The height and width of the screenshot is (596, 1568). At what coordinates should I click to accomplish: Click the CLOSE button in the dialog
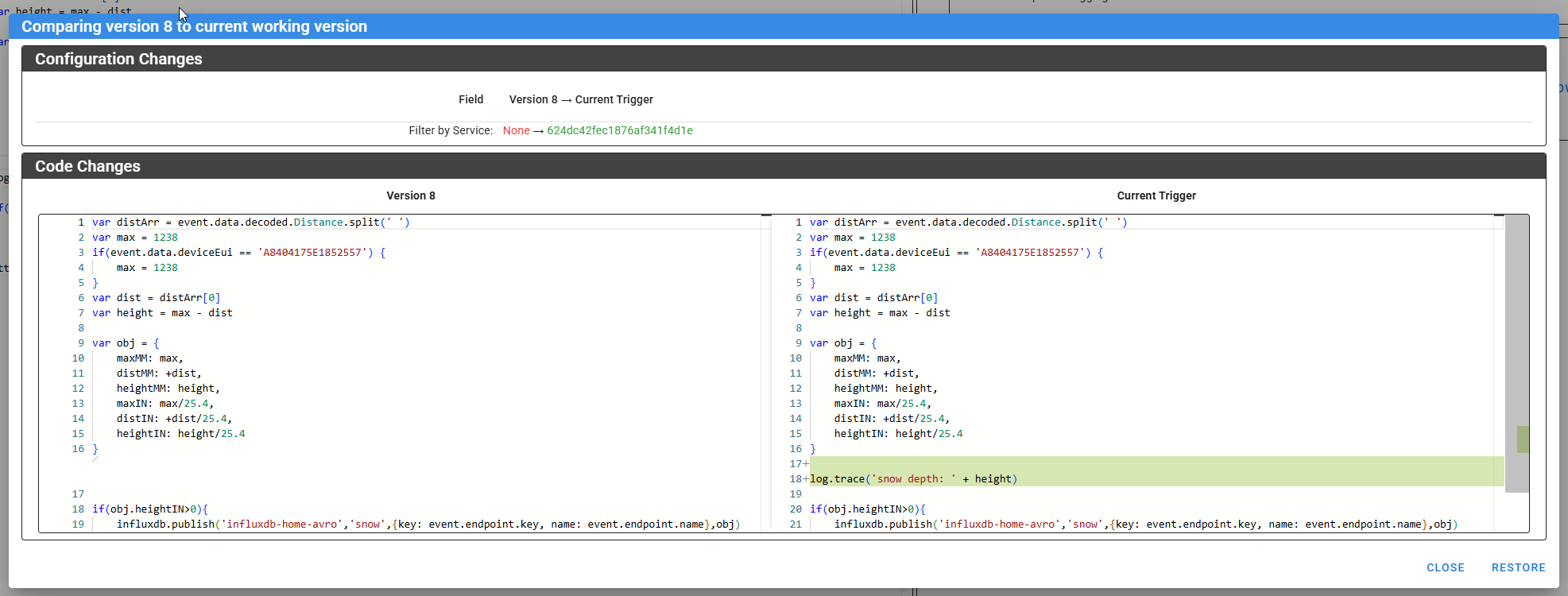point(1445,567)
